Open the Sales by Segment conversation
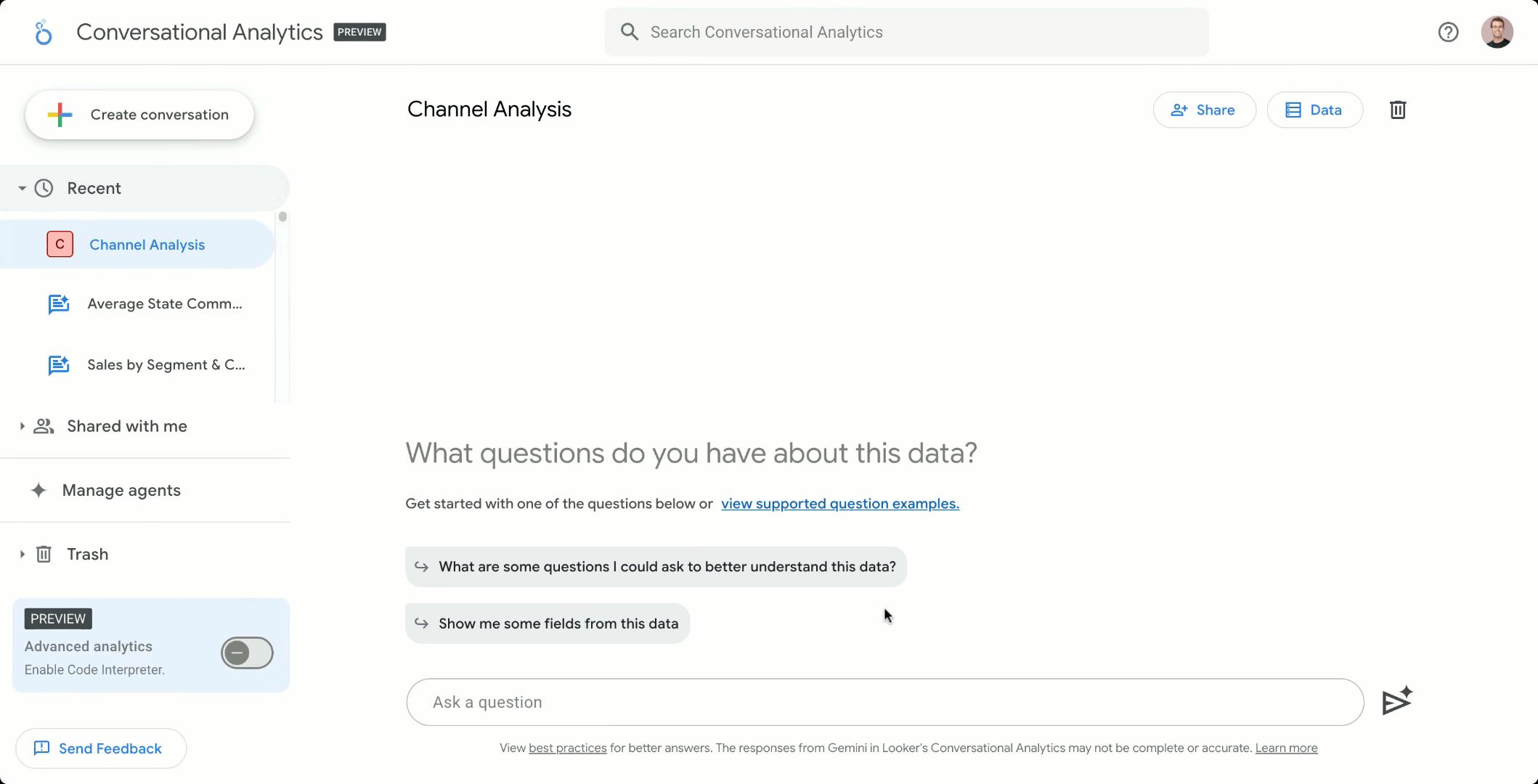Image resolution: width=1538 pixels, height=784 pixels. [166, 364]
